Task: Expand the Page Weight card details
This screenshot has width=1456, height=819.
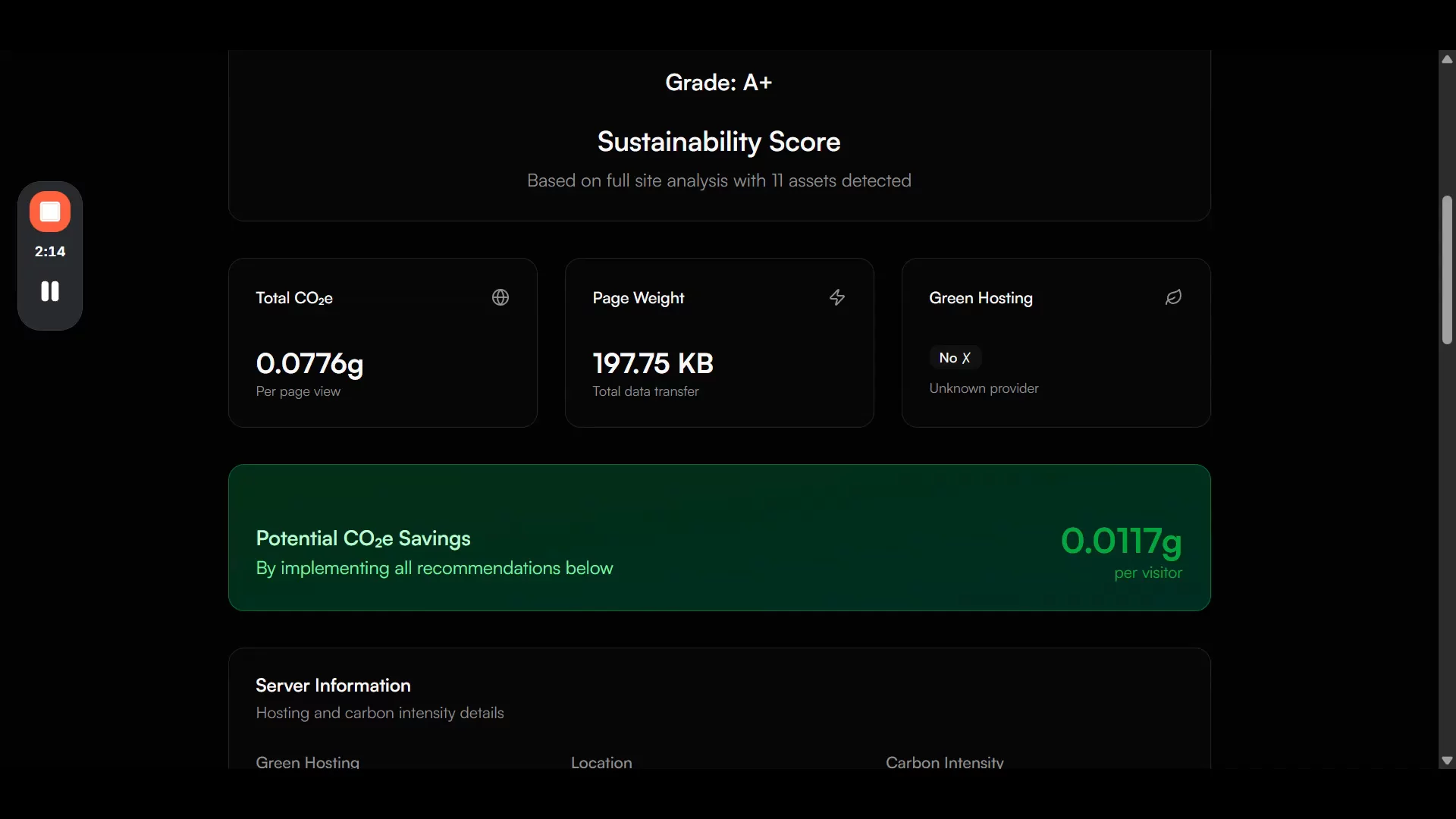Action: click(x=719, y=342)
